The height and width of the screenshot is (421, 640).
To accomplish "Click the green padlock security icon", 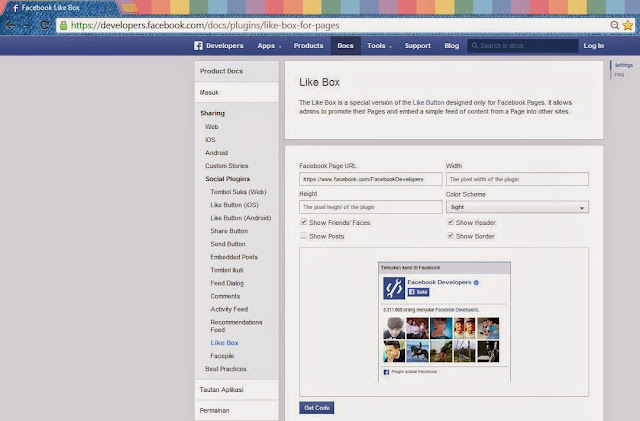I will pyautogui.click(x=63, y=25).
